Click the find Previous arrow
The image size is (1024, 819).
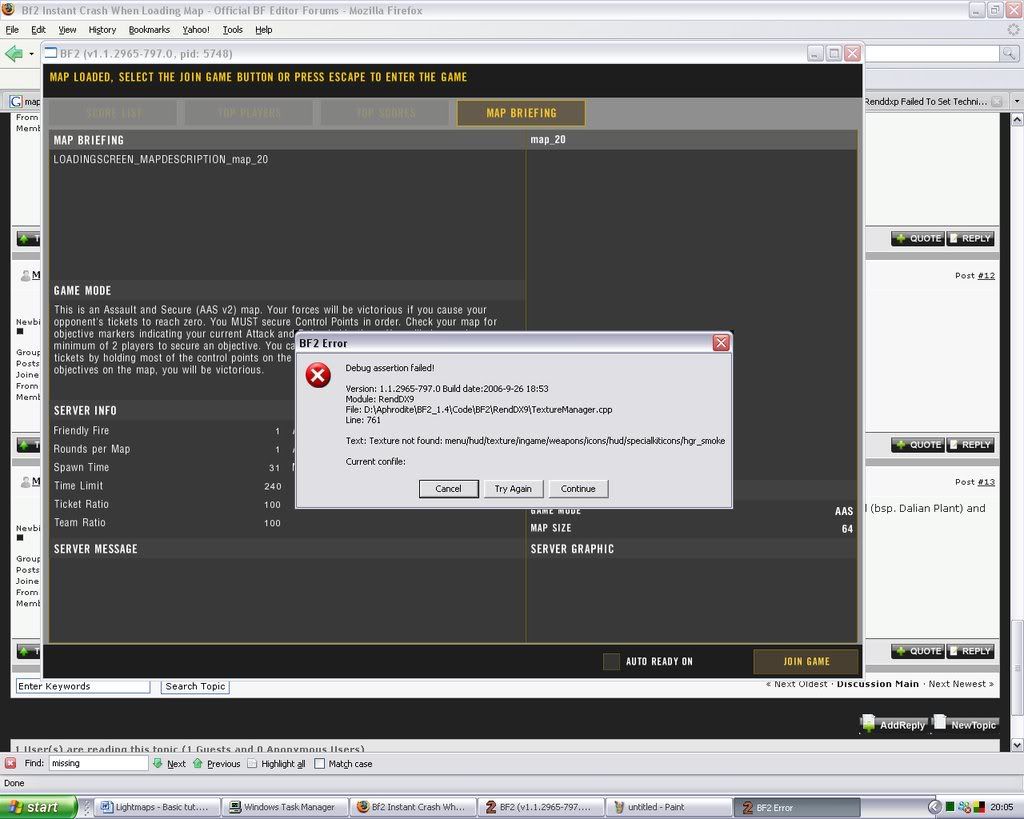[198, 763]
